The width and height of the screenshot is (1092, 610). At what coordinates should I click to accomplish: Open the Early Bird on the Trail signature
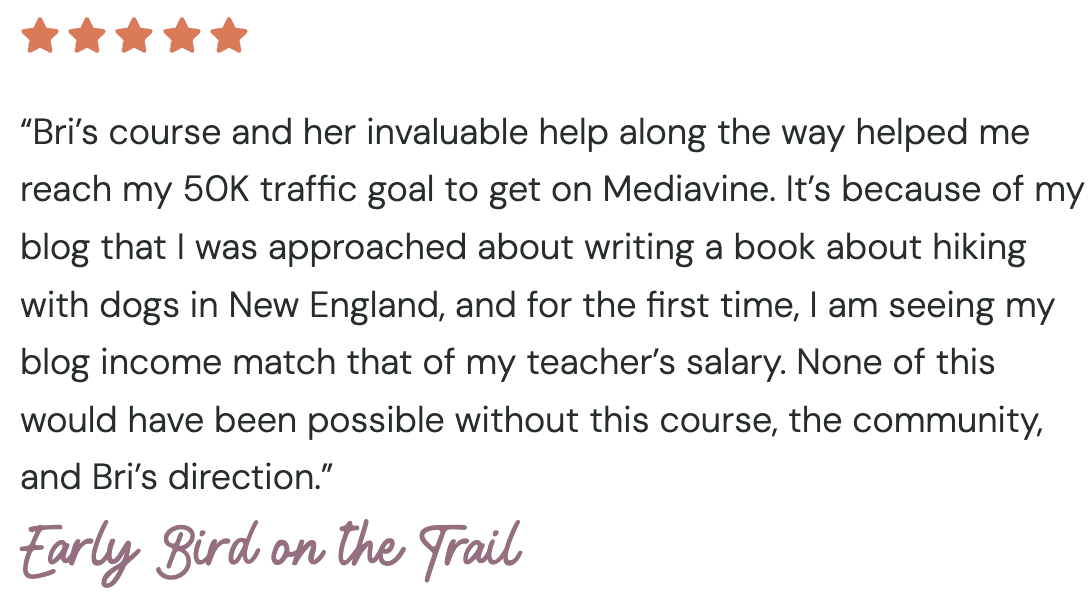pyautogui.click(x=271, y=552)
